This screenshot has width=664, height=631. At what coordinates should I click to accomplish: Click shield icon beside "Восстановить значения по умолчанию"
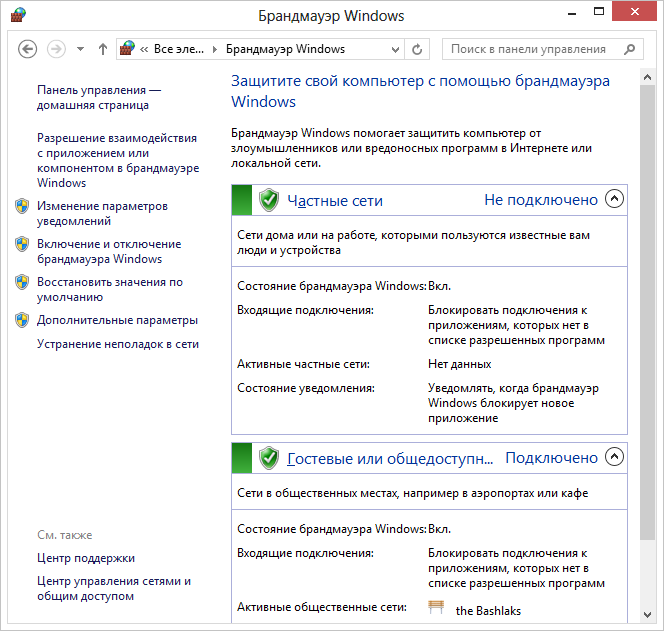(x=22, y=282)
